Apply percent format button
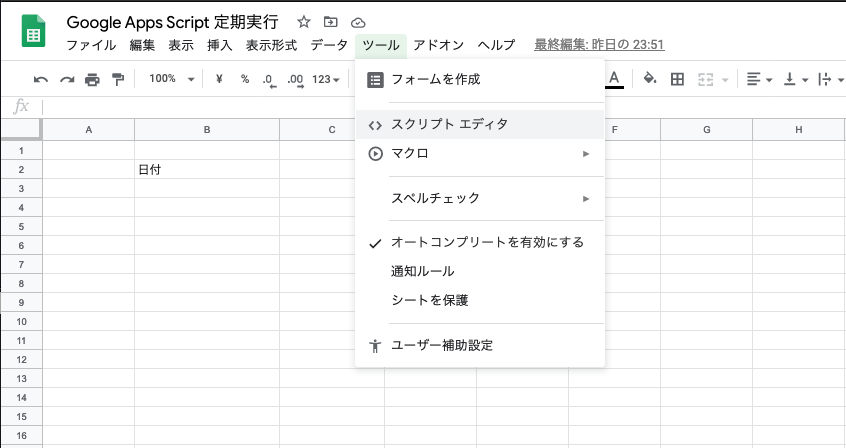Screen dimensions: 846x448 point(245,79)
